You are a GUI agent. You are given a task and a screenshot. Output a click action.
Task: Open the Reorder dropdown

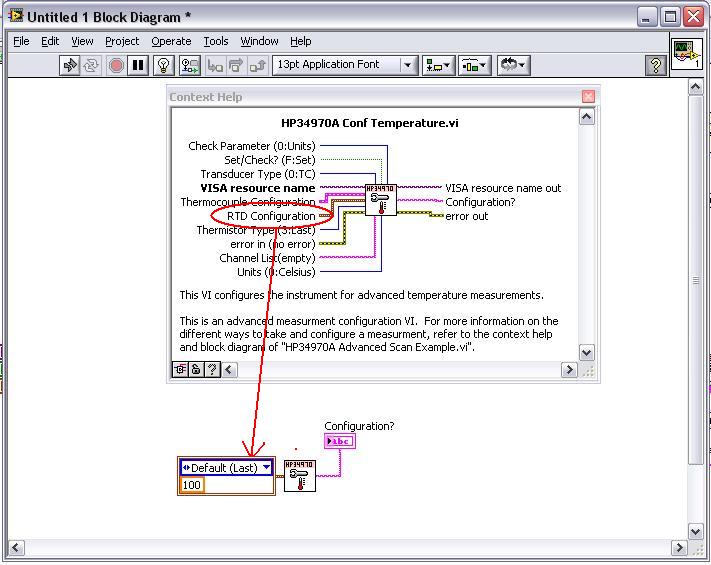pos(513,65)
